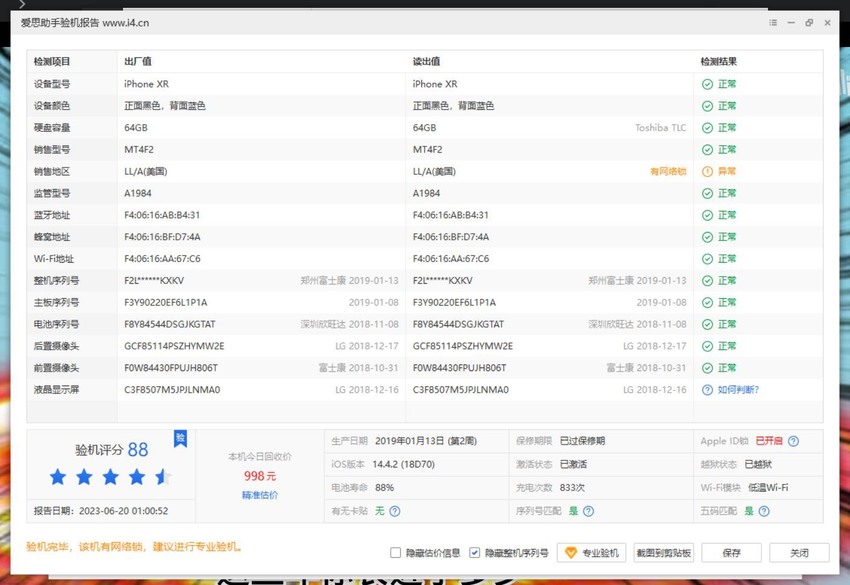Image resolution: width=850 pixels, height=585 pixels.
Task: Select the factory 电池序列号 F8Y84544DSGJKGTAT
Action: (170, 325)
